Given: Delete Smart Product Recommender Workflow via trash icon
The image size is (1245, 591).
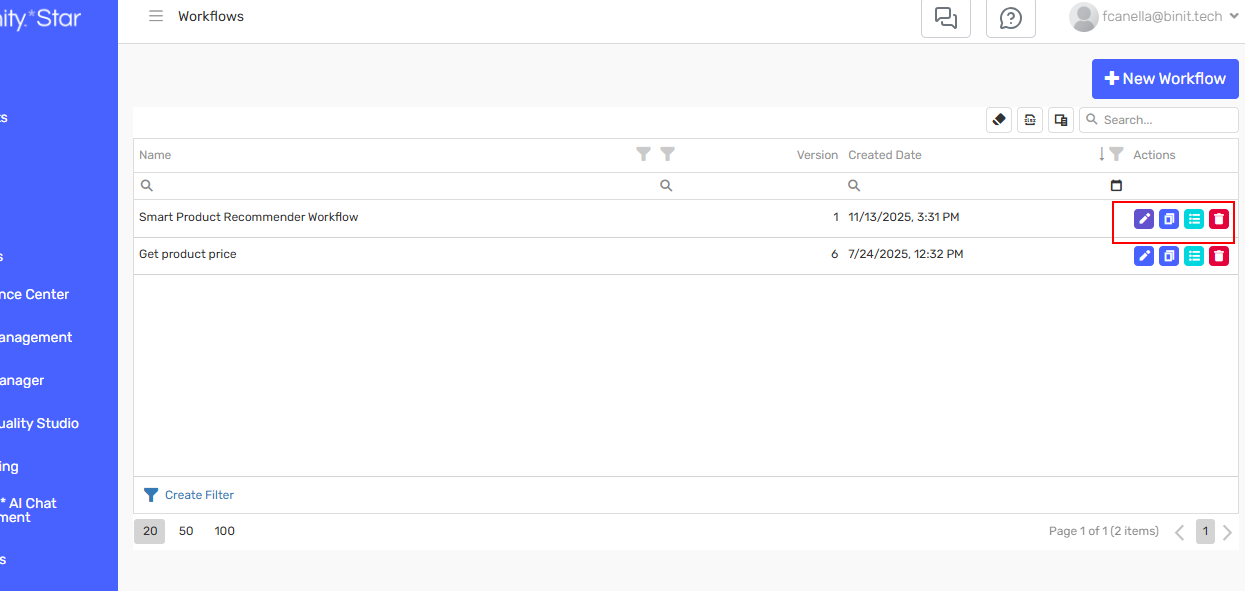Looking at the screenshot, I should [x=1218, y=218].
